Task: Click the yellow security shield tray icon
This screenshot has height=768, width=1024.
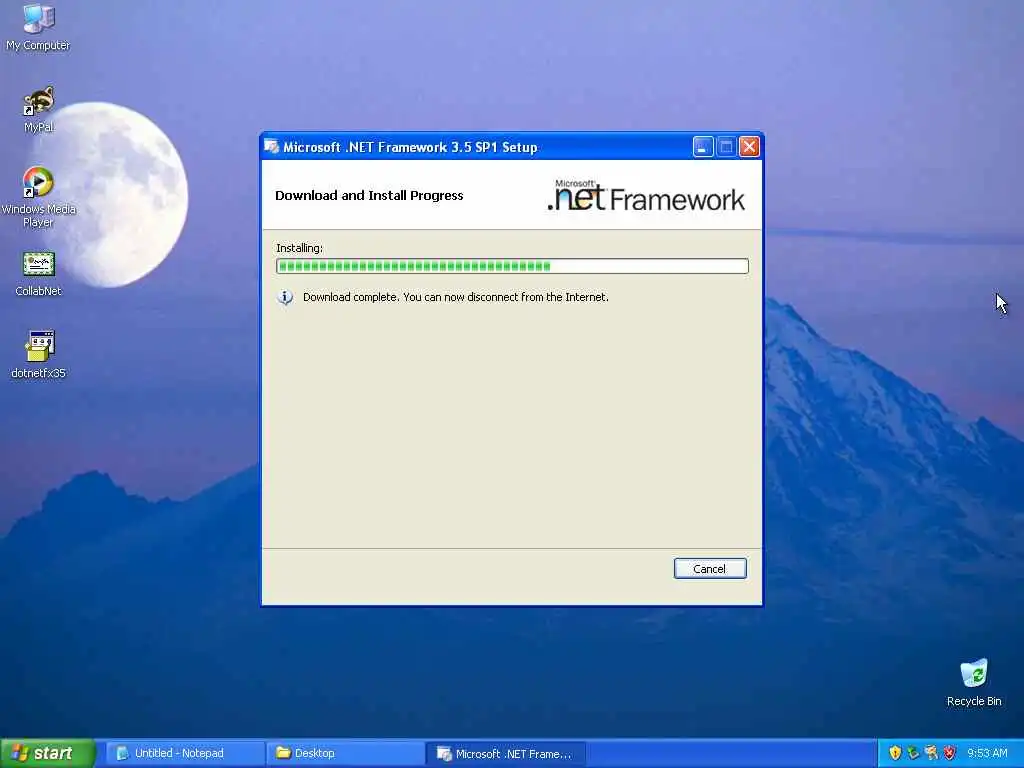Action: pyautogui.click(x=895, y=753)
